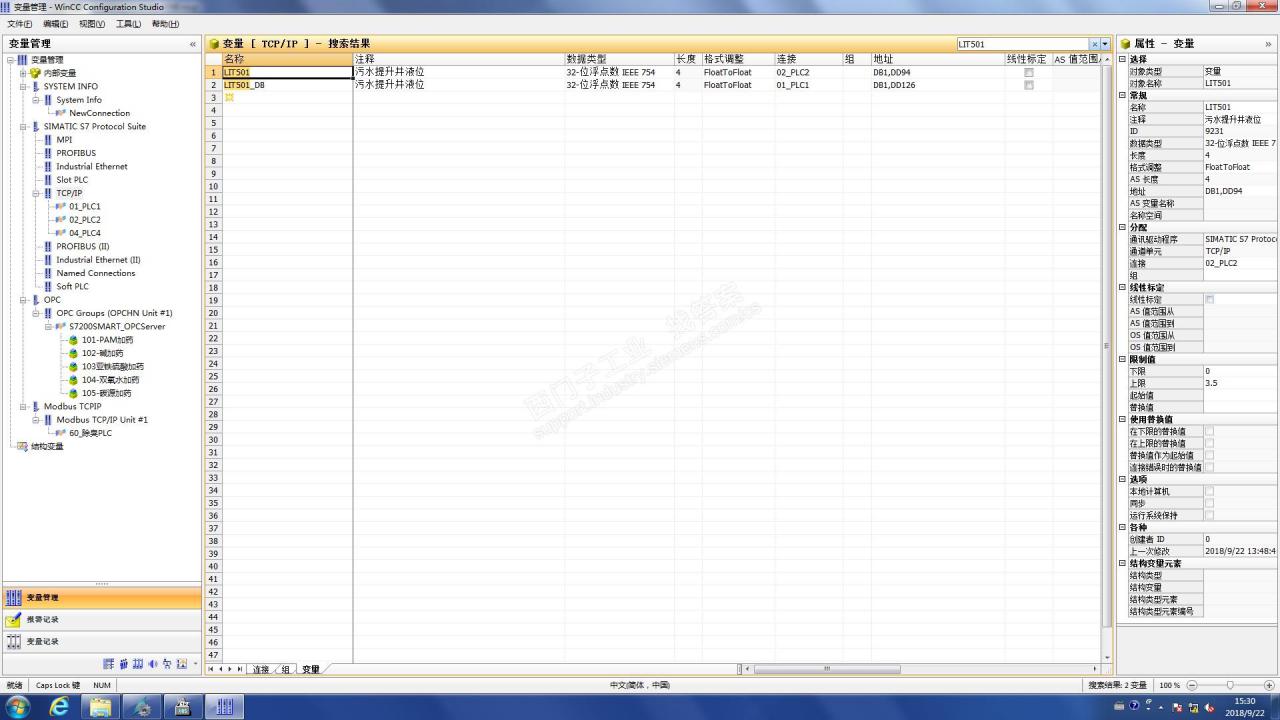Sort by the 数据类型 column header
This screenshot has height=720, width=1280.
click(619, 59)
